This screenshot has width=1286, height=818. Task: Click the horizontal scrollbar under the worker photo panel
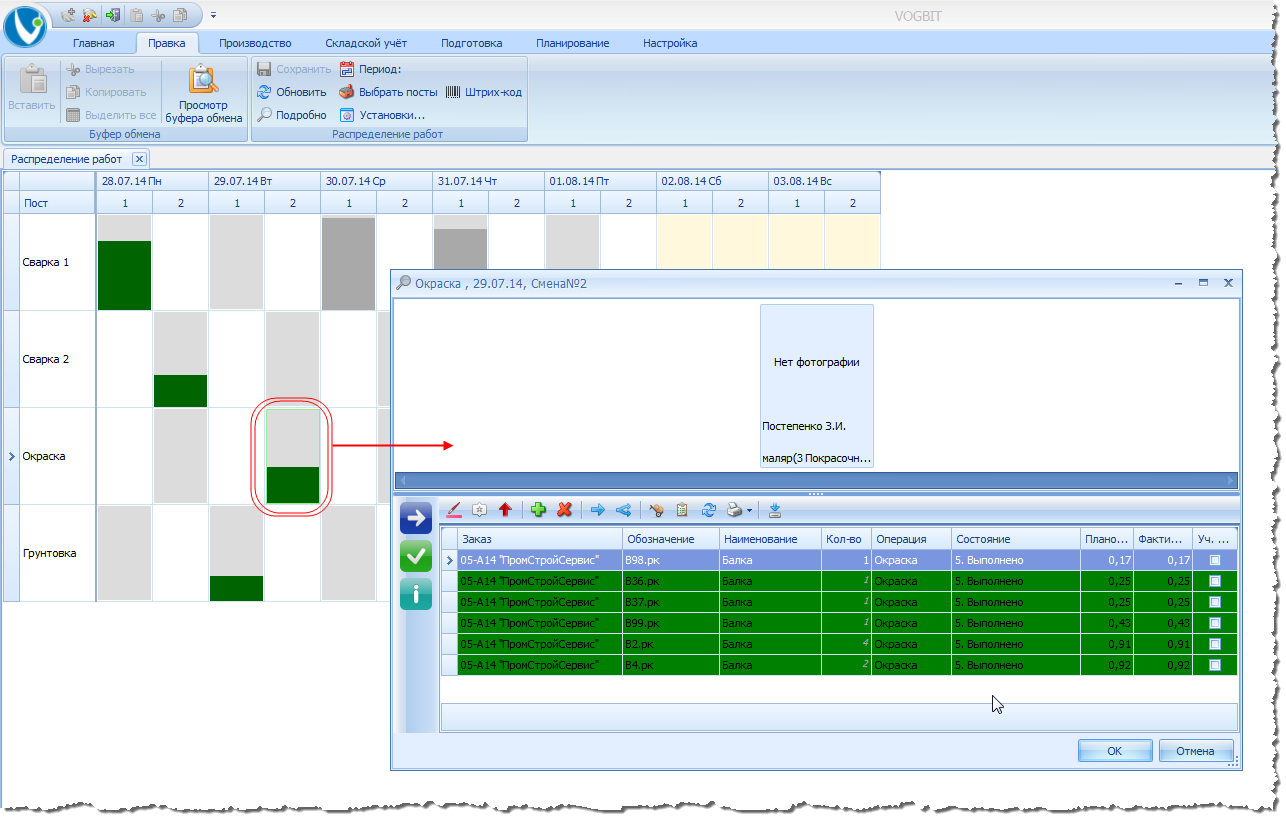pyautogui.click(x=815, y=481)
